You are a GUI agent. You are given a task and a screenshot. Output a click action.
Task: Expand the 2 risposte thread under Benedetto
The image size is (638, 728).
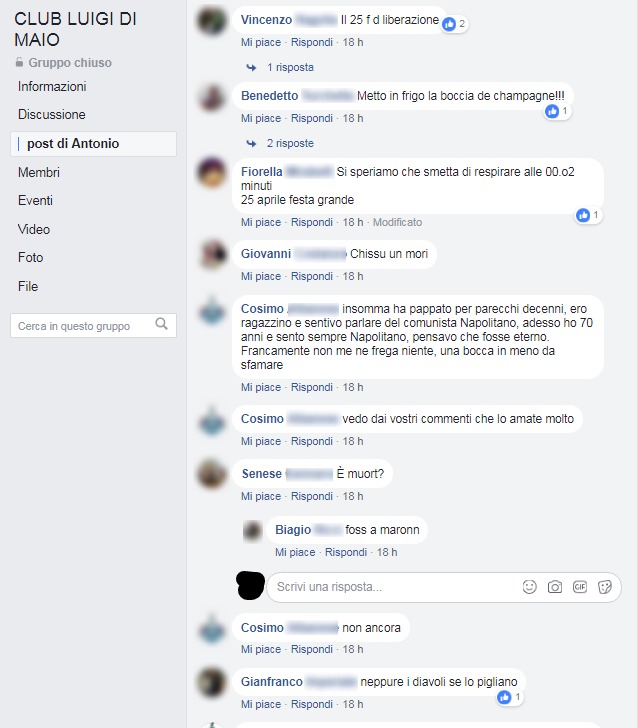coord(280,143)
